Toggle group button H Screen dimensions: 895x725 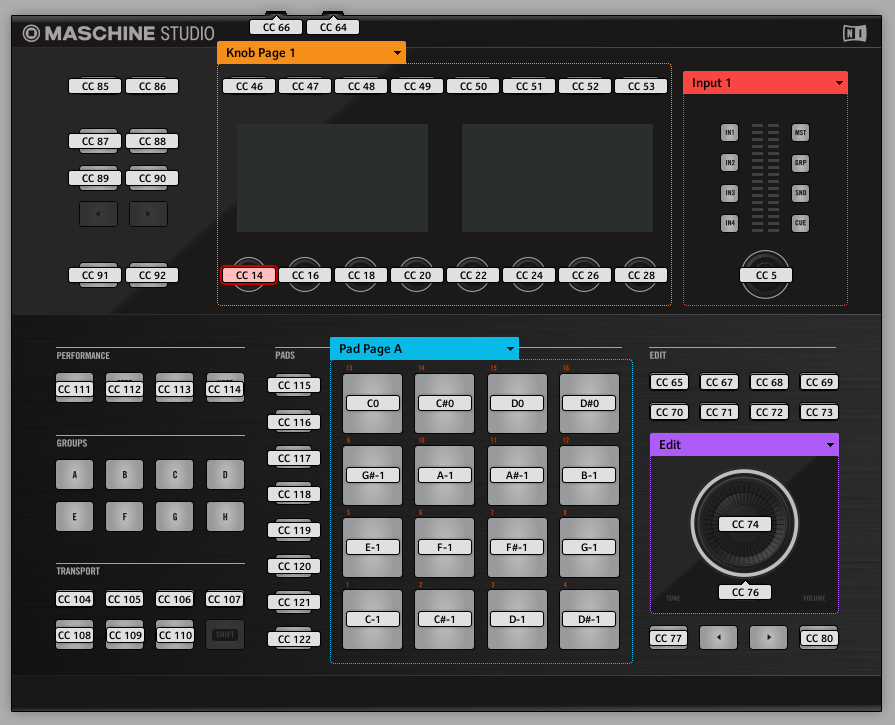click(224, 516)
